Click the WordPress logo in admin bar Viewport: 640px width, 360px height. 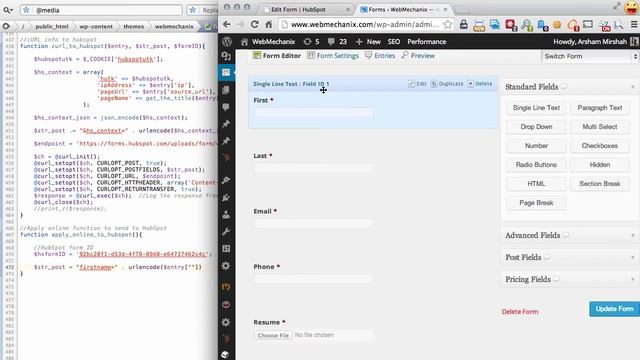[x=227, y=42]
